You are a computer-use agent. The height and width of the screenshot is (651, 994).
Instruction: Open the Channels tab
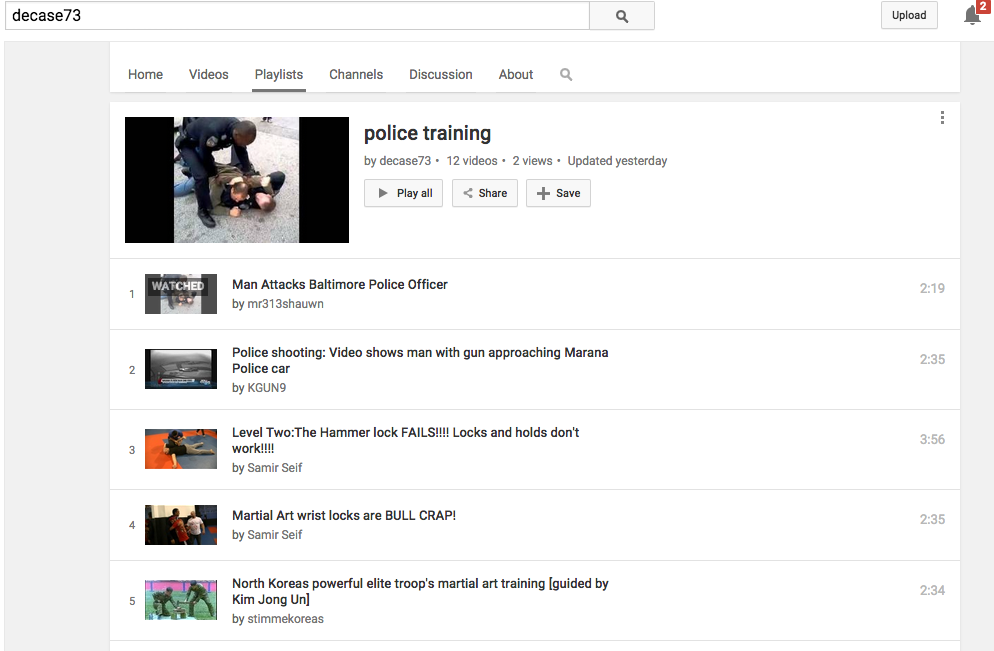click(356, 75)
